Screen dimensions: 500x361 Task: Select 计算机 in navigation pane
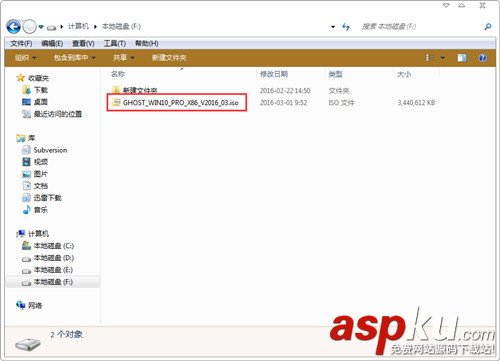(38, 234)
